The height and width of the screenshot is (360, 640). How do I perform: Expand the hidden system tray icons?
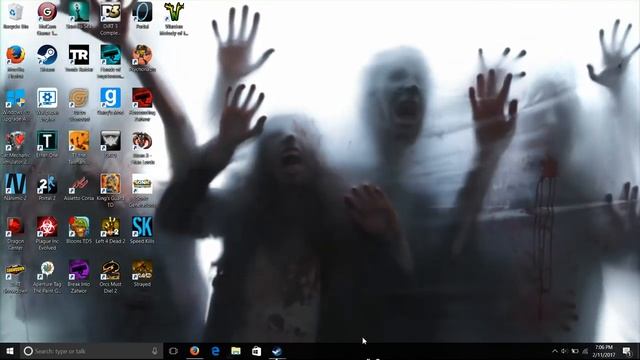click(x=555, y=351)
